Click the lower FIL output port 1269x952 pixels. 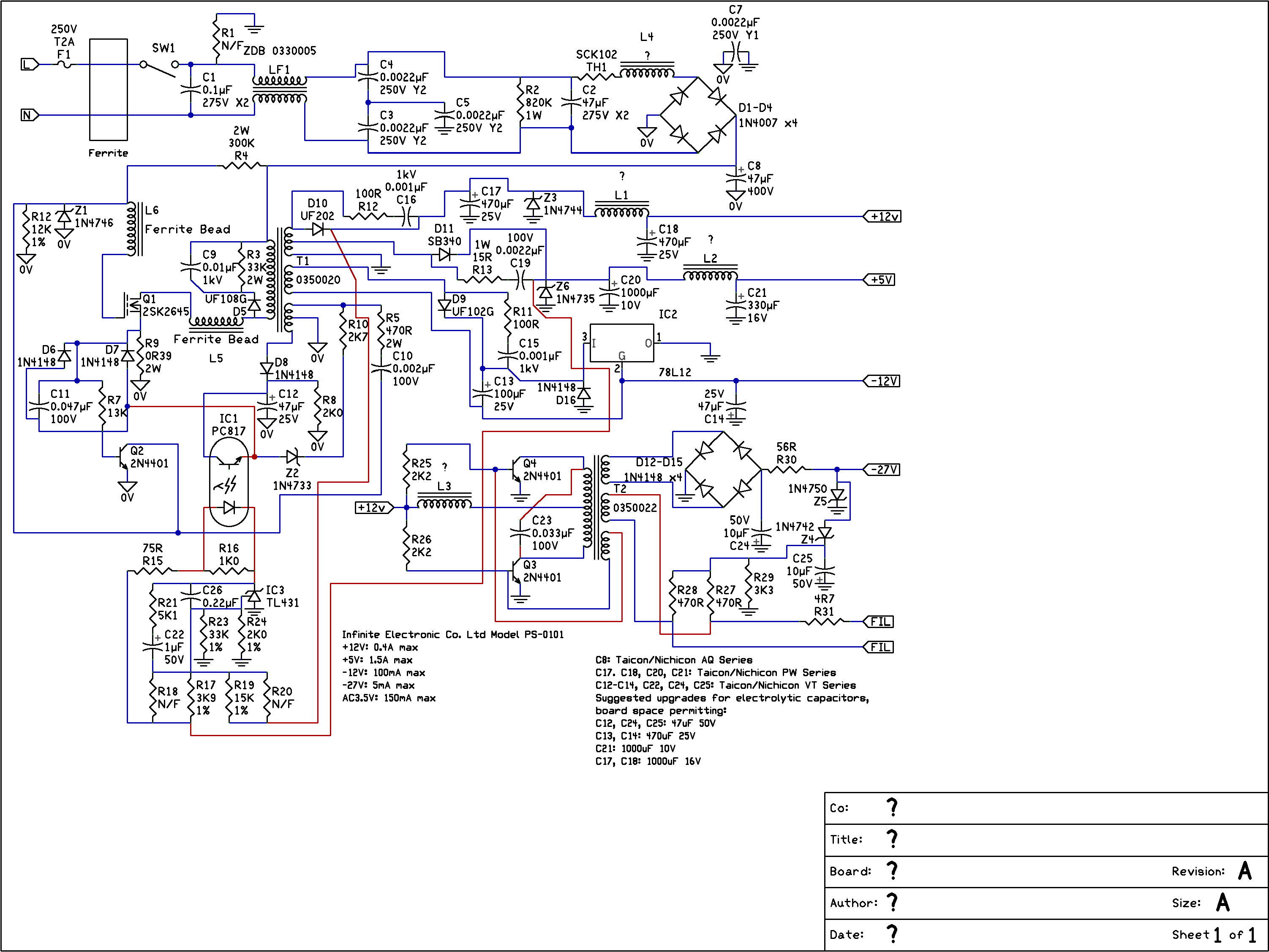click(x=879, y=647)
